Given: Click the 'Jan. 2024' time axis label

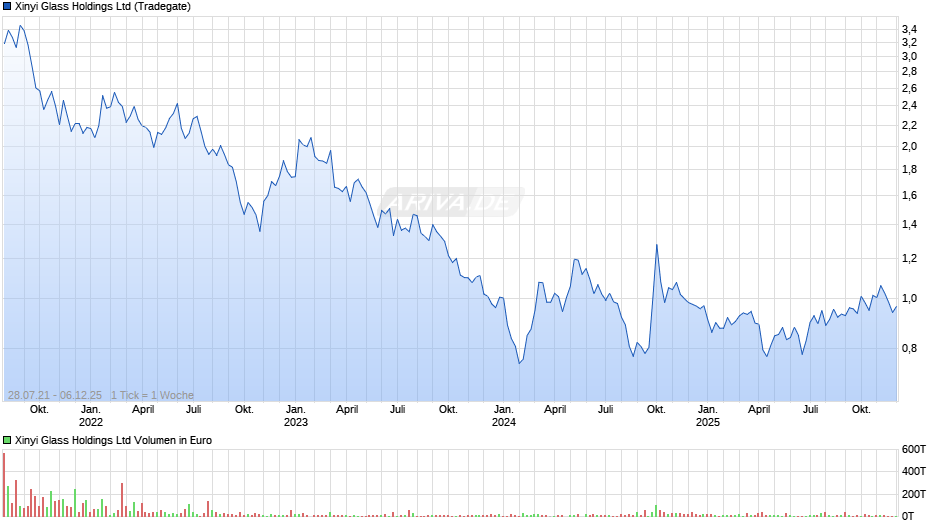Looking at the screenshot, I should point(504,416).
